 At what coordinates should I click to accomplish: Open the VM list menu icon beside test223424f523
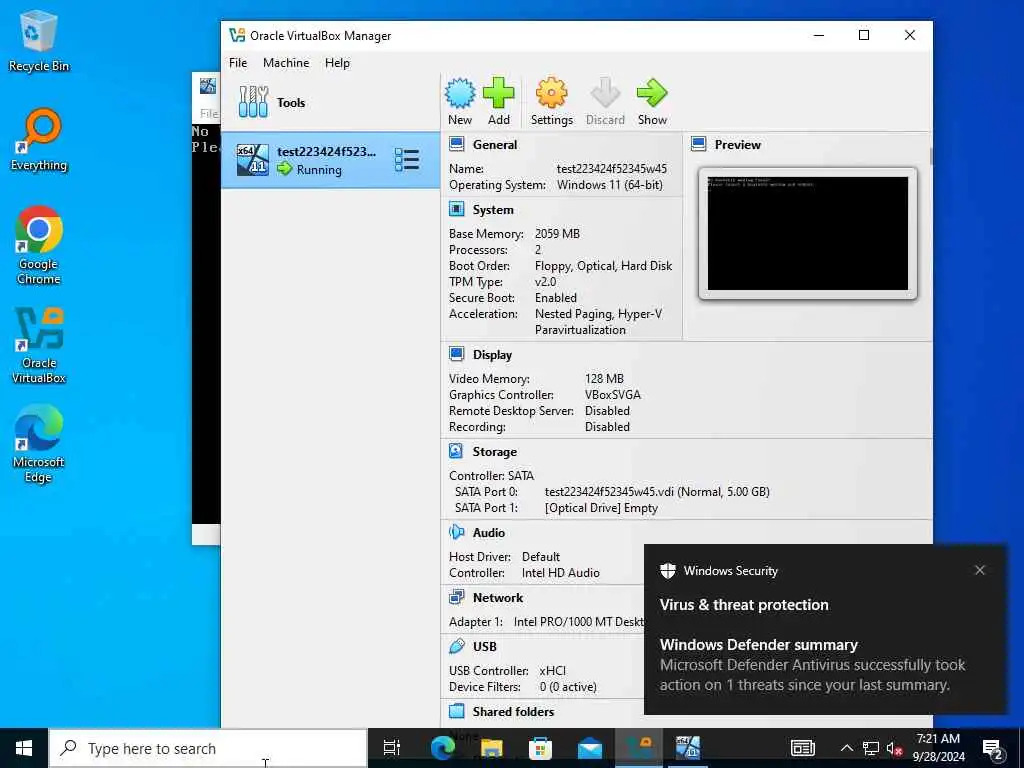[x=407, y=160]
